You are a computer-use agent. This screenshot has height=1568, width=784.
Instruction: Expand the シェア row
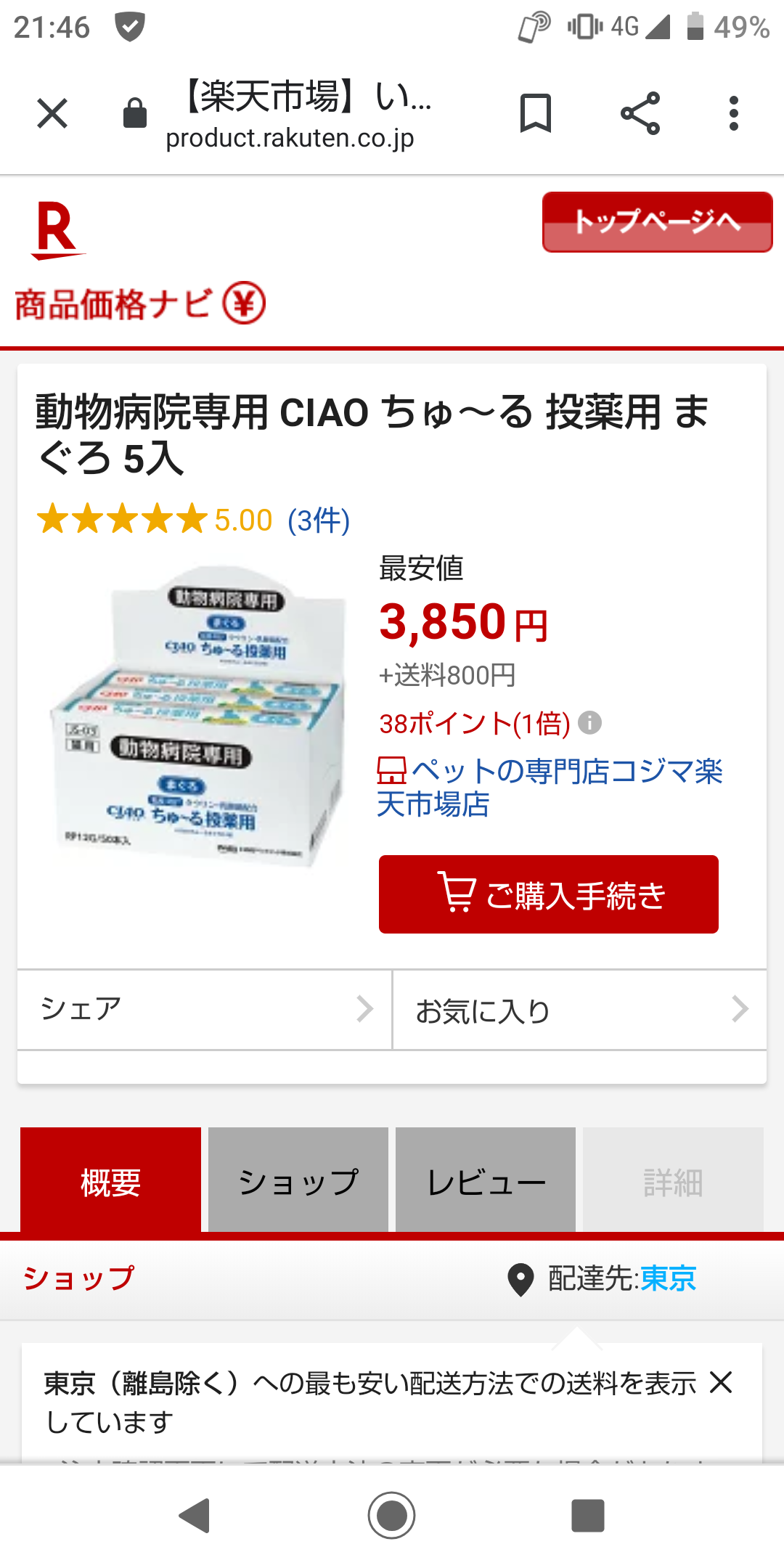[x=205, y=1010]
